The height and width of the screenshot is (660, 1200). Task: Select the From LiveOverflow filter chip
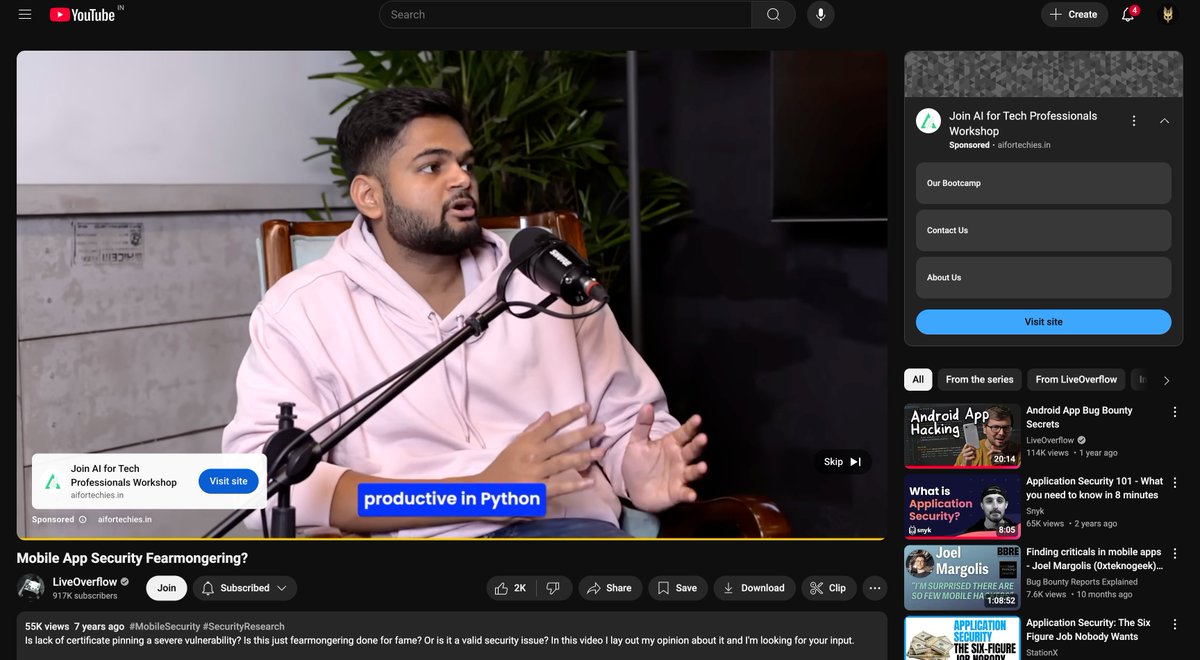pos(1076,379)
